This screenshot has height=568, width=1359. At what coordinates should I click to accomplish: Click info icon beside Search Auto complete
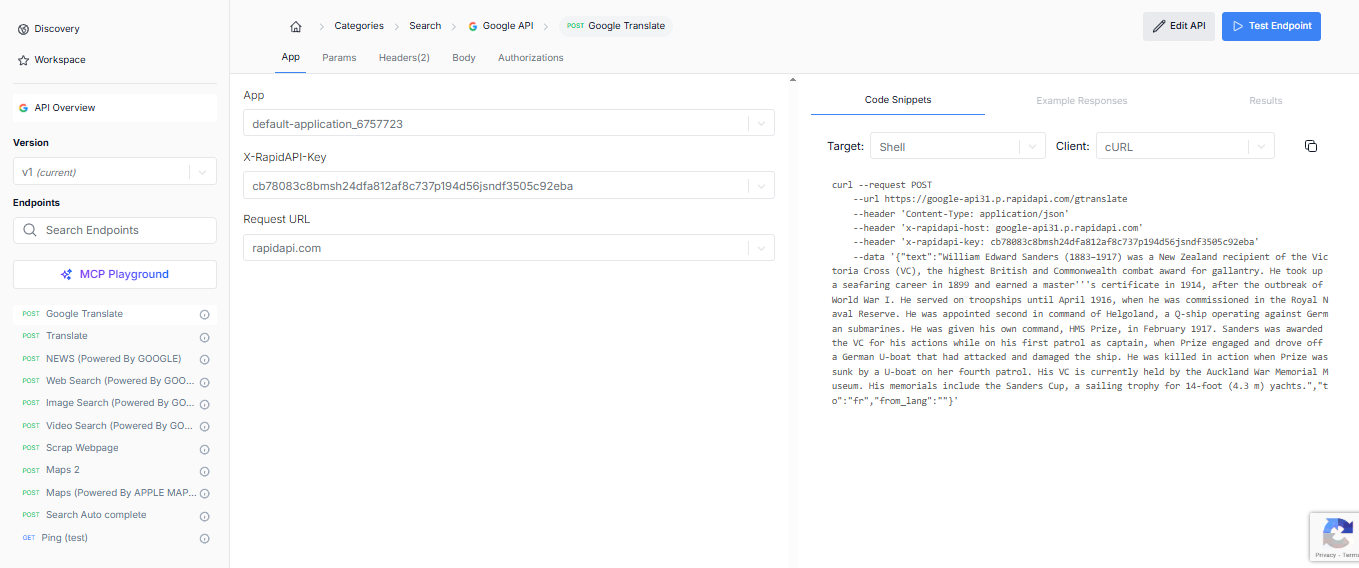point(205,516)
